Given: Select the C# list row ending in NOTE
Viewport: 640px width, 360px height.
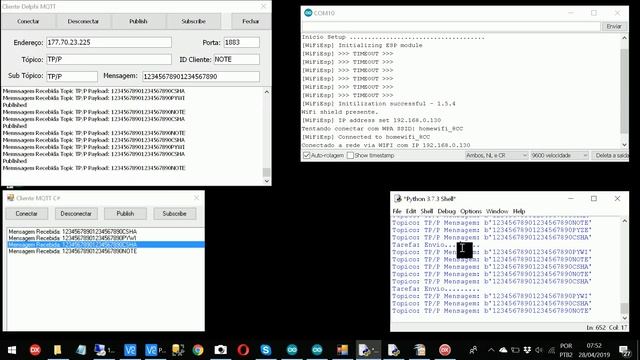Looking at the screenshot, I should [x=106, y=251].
